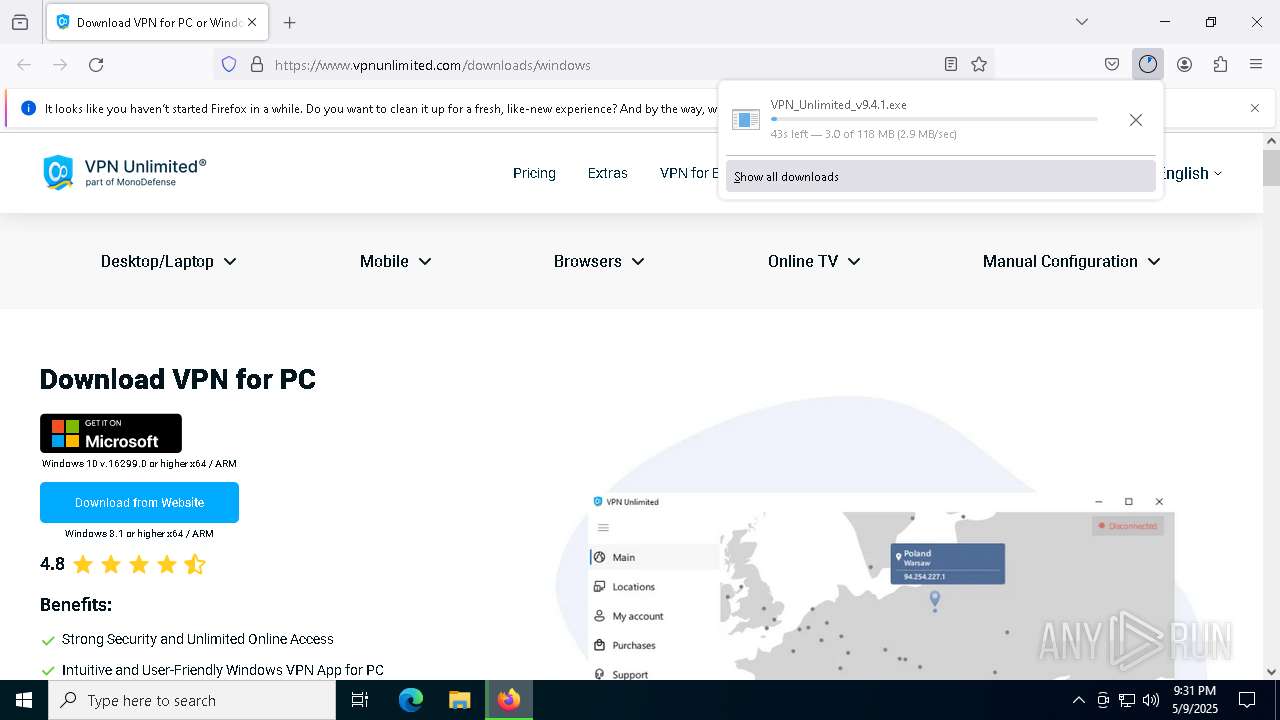The width and height of the screenshot is (1280, 720).
Task: Click the Download VPN for PC tab
Action: click(156, 22)
